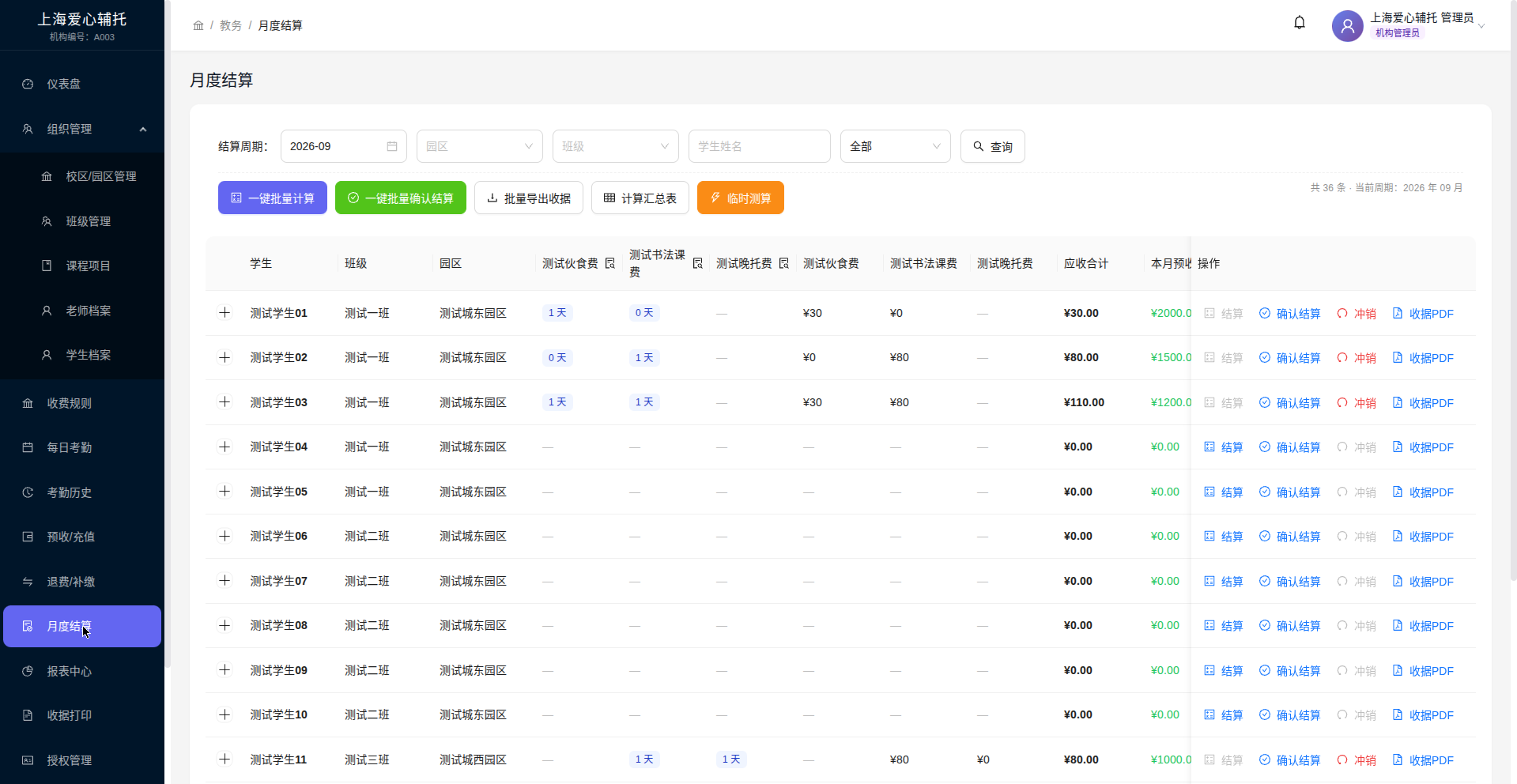Click the 临时测算 button
1517x784 pixels.
coord(741,198)
